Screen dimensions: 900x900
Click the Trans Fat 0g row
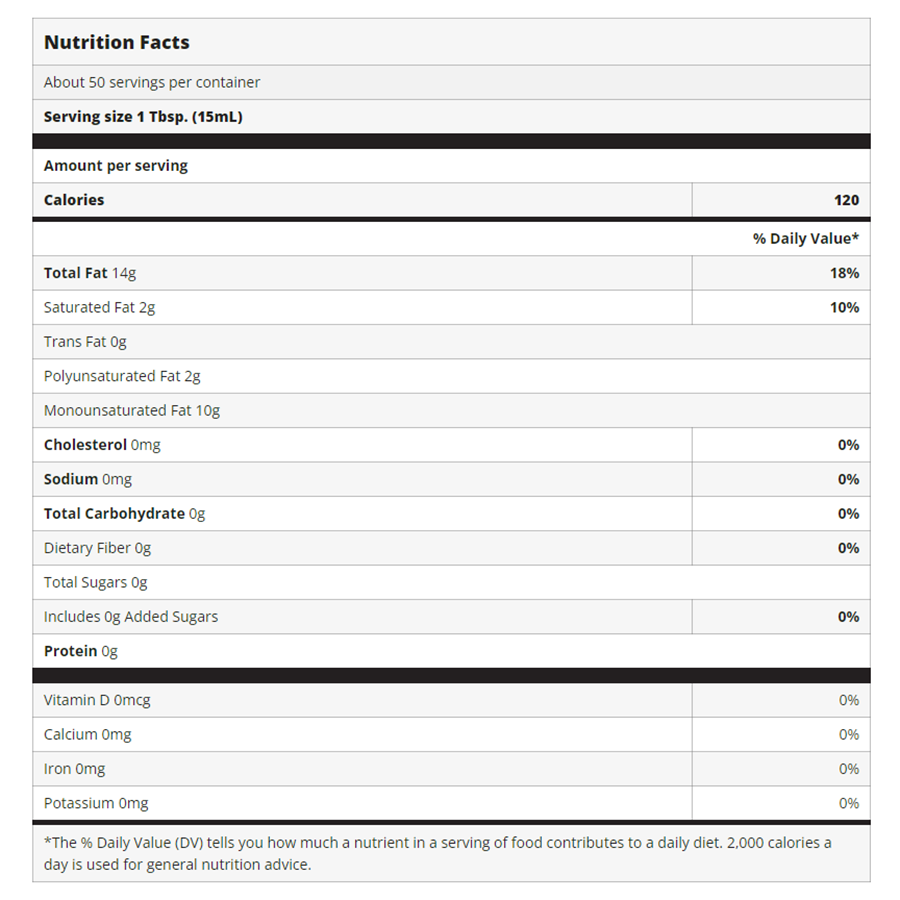pyautogui.click(x=85, y=342)
